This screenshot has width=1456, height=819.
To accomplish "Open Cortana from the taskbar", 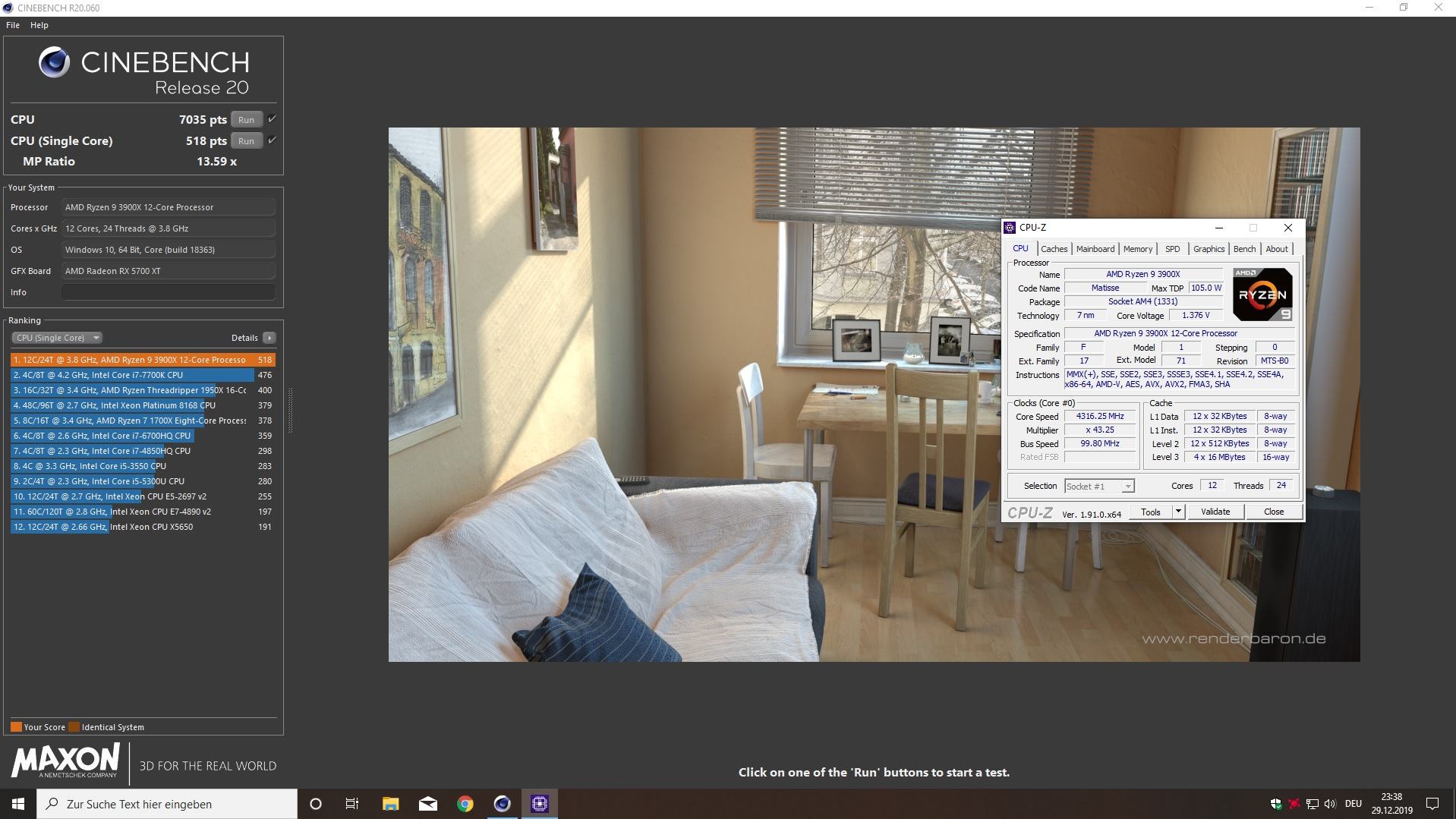I will (316, 804).
